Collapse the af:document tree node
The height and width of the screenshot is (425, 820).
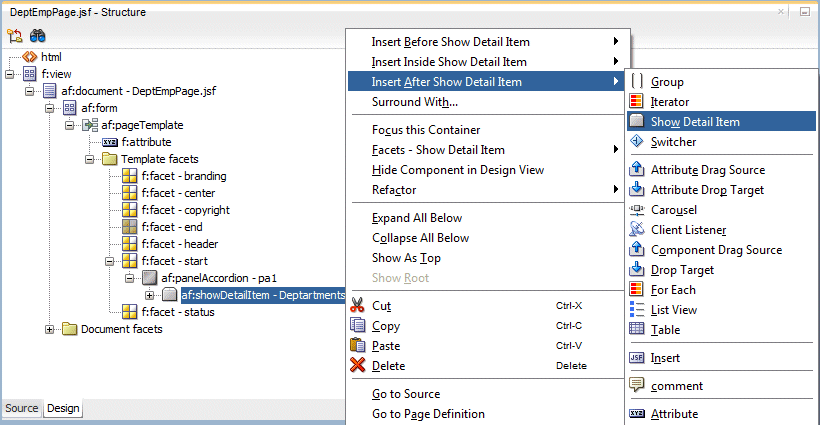click(x=29, y=91)
